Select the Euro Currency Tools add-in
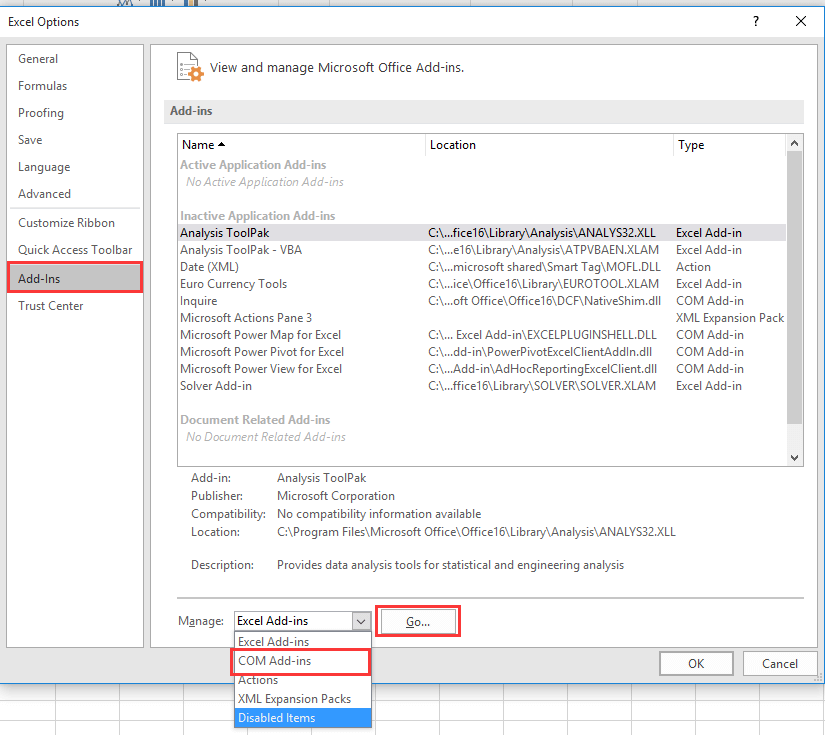Image resolution: width=825 pixels, height=735 pixels. point(233,283)
